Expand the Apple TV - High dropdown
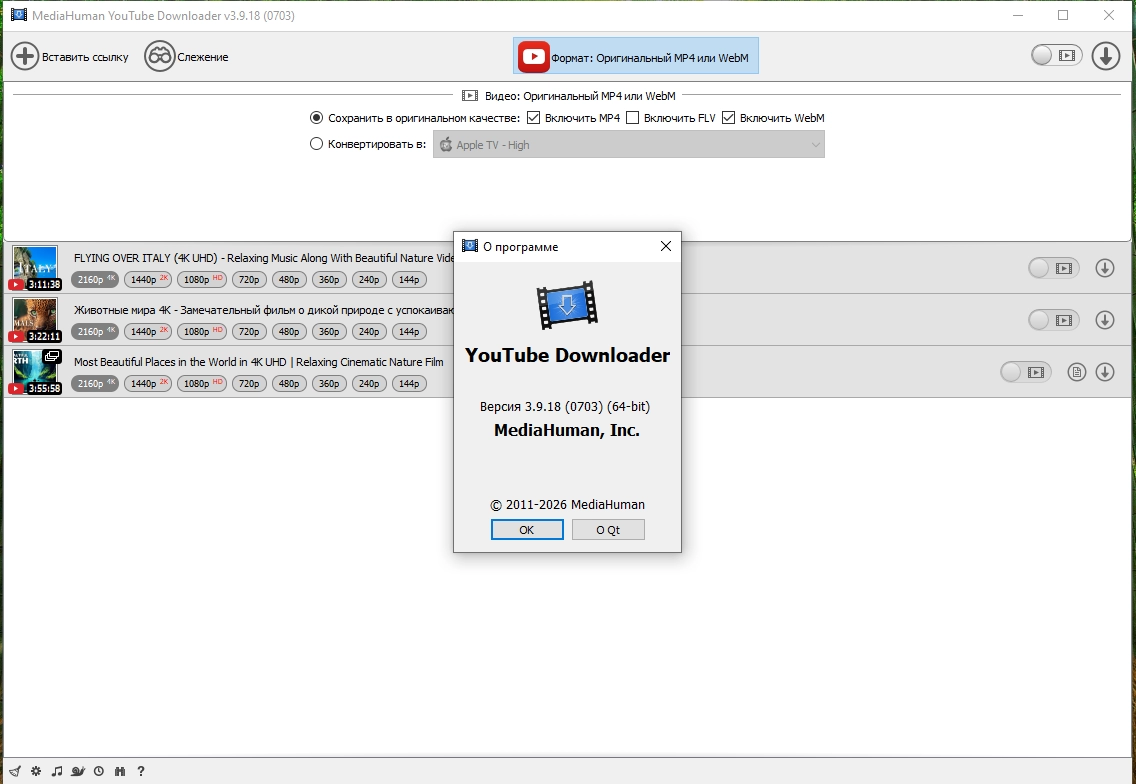Viewport: 1136px width, 784px height. pyautogui.click(x=628, y=144)
